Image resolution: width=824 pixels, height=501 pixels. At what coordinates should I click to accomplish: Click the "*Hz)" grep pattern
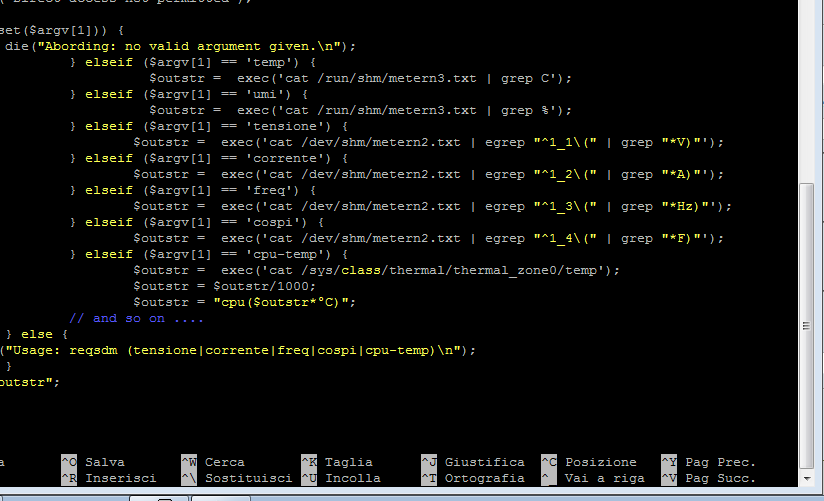685,207
